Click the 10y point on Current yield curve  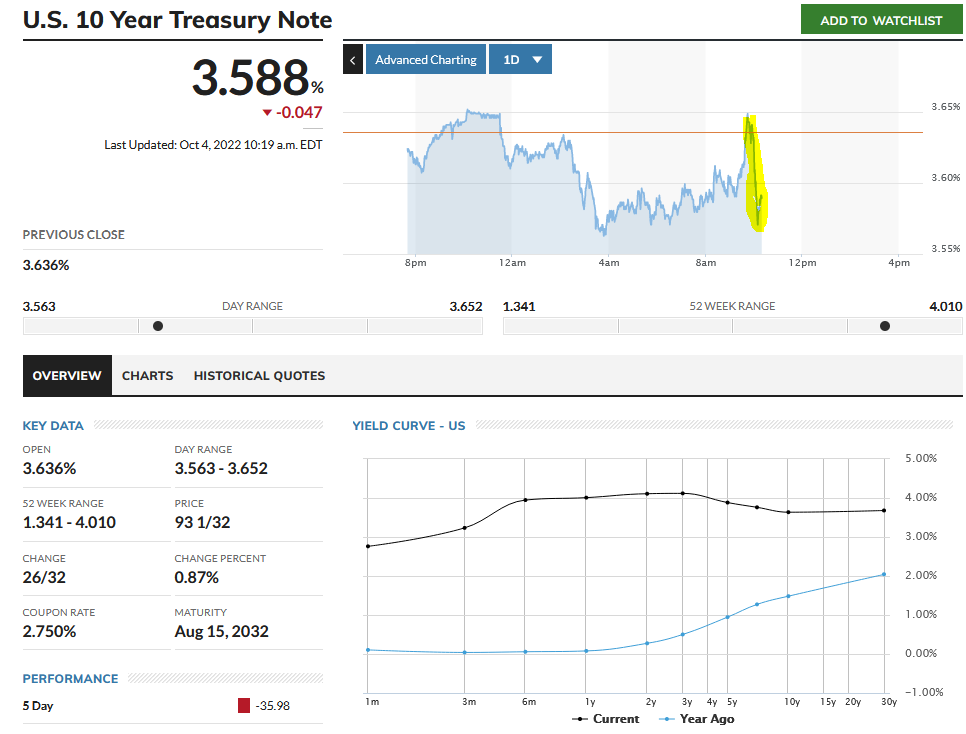point(788,512)
